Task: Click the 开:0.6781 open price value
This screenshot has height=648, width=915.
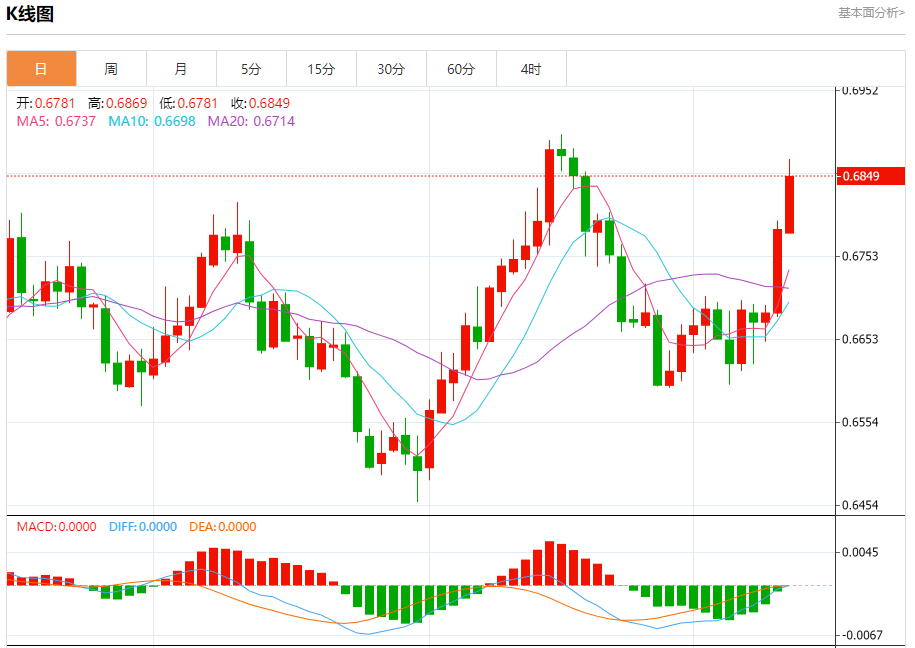Action: pos(46,103)
